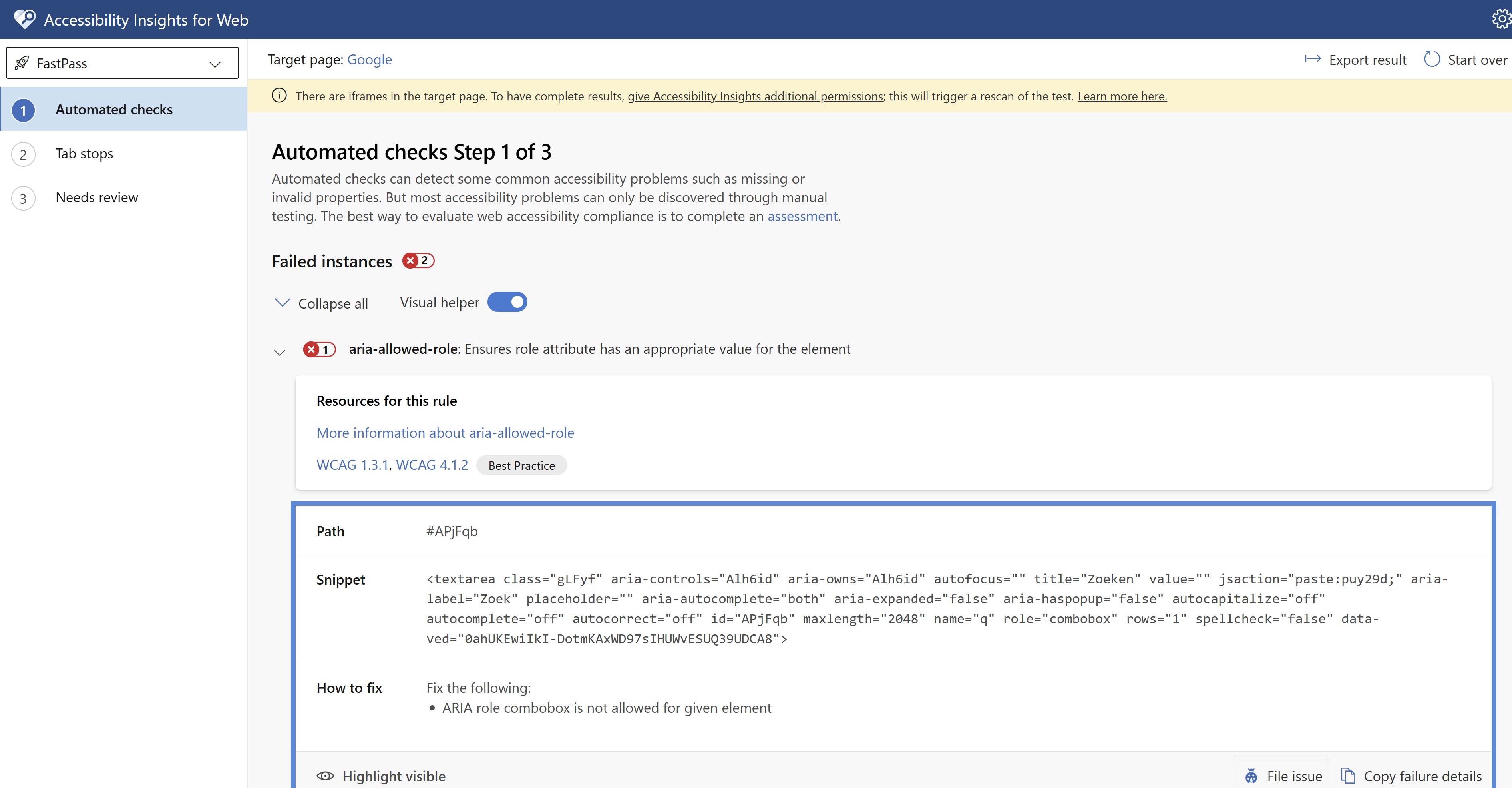This screenshot has width=1512, height=788.
Task: Click the Start over refresh icon
Action: 1432,59
